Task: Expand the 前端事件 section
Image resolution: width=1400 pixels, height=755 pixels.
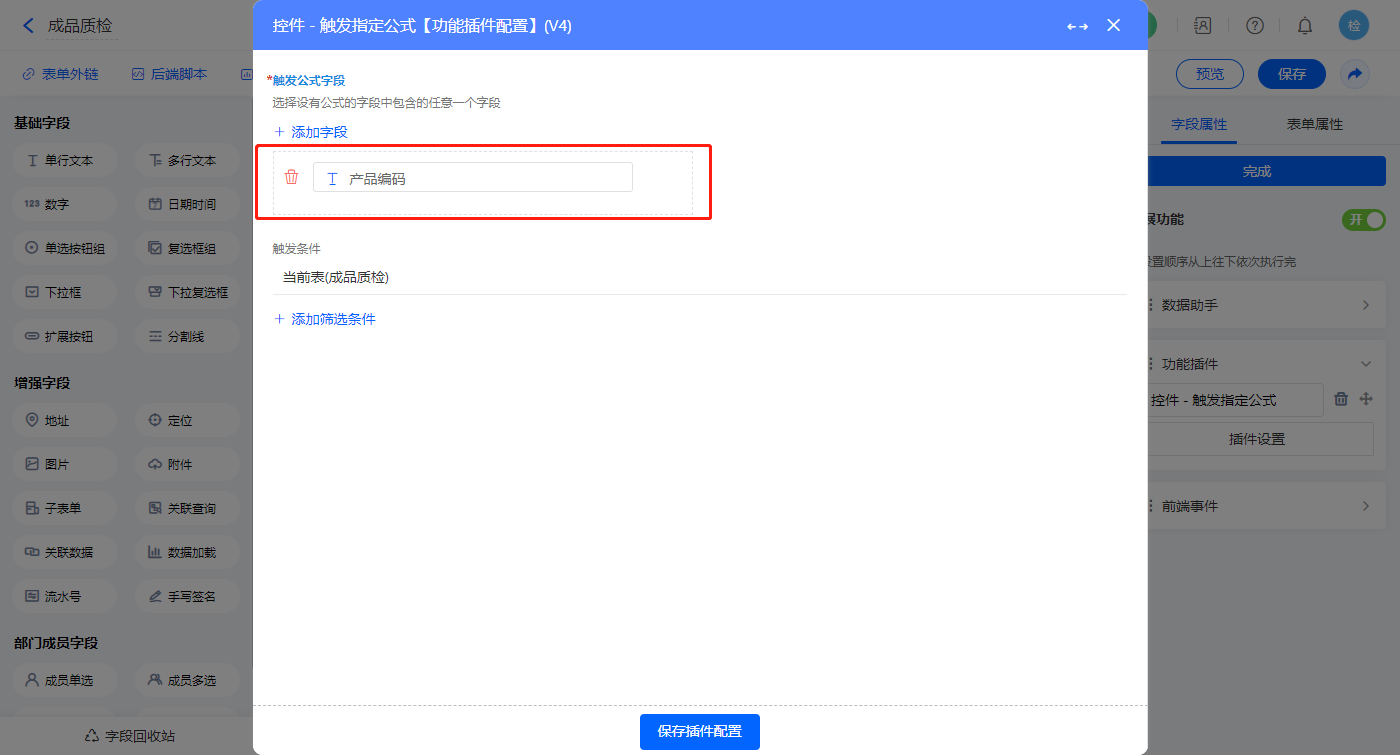Action: point(1365,506)
